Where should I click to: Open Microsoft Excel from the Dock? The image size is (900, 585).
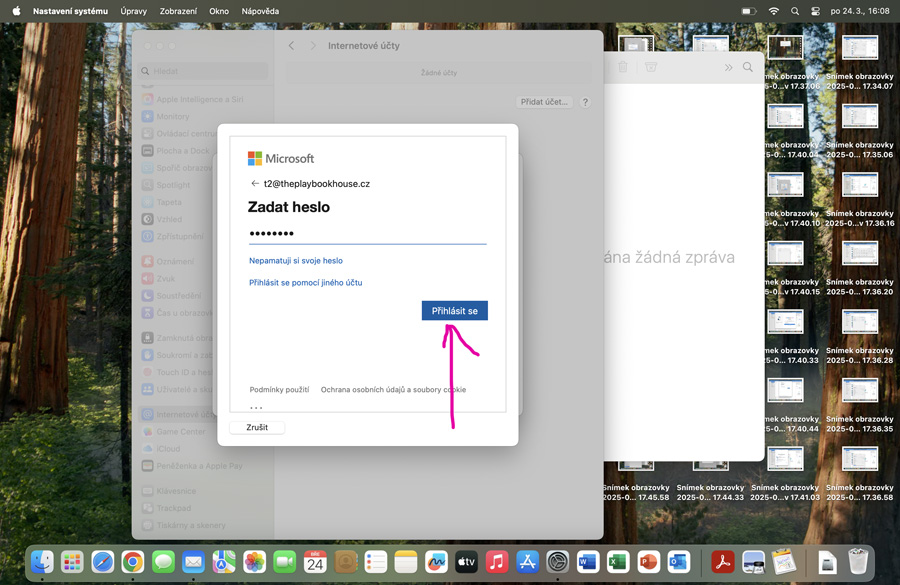click(618, 562)
